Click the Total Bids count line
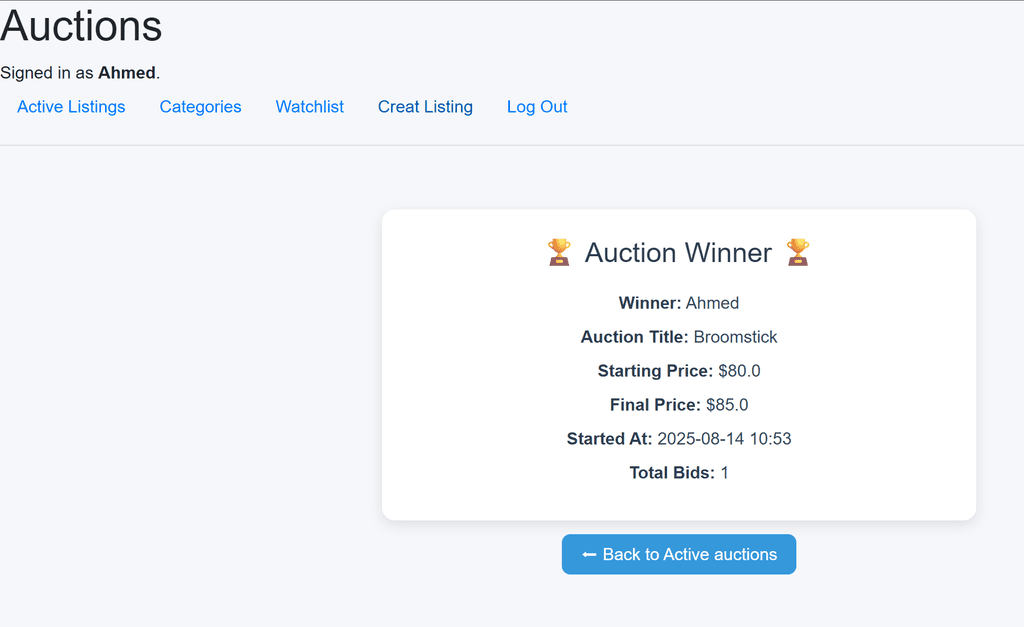This screenshot has width=1024, height=627. tap(679, 473)
